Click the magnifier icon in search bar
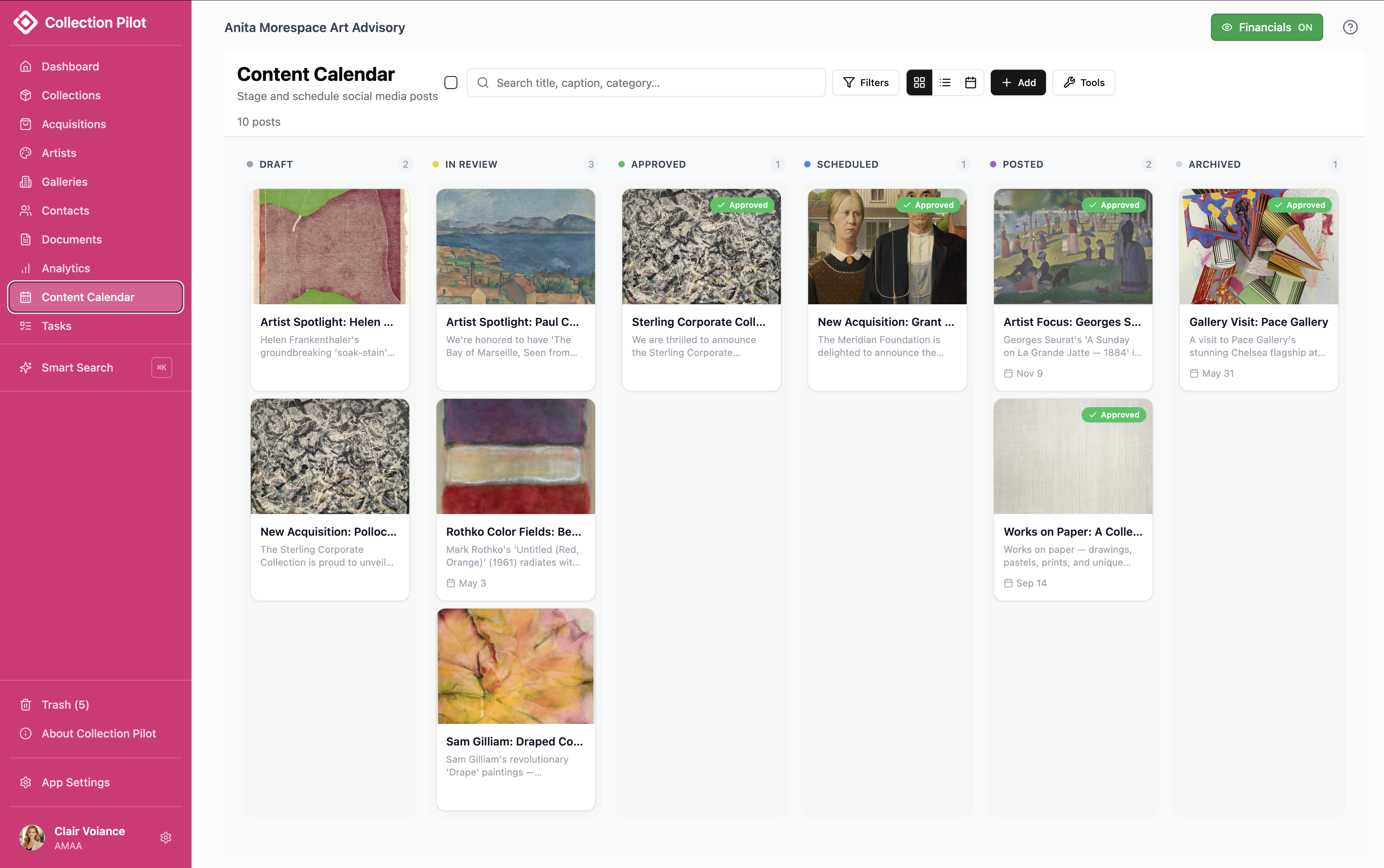The height and width of the screenshot is (868, 1384). tap(483, 82)
